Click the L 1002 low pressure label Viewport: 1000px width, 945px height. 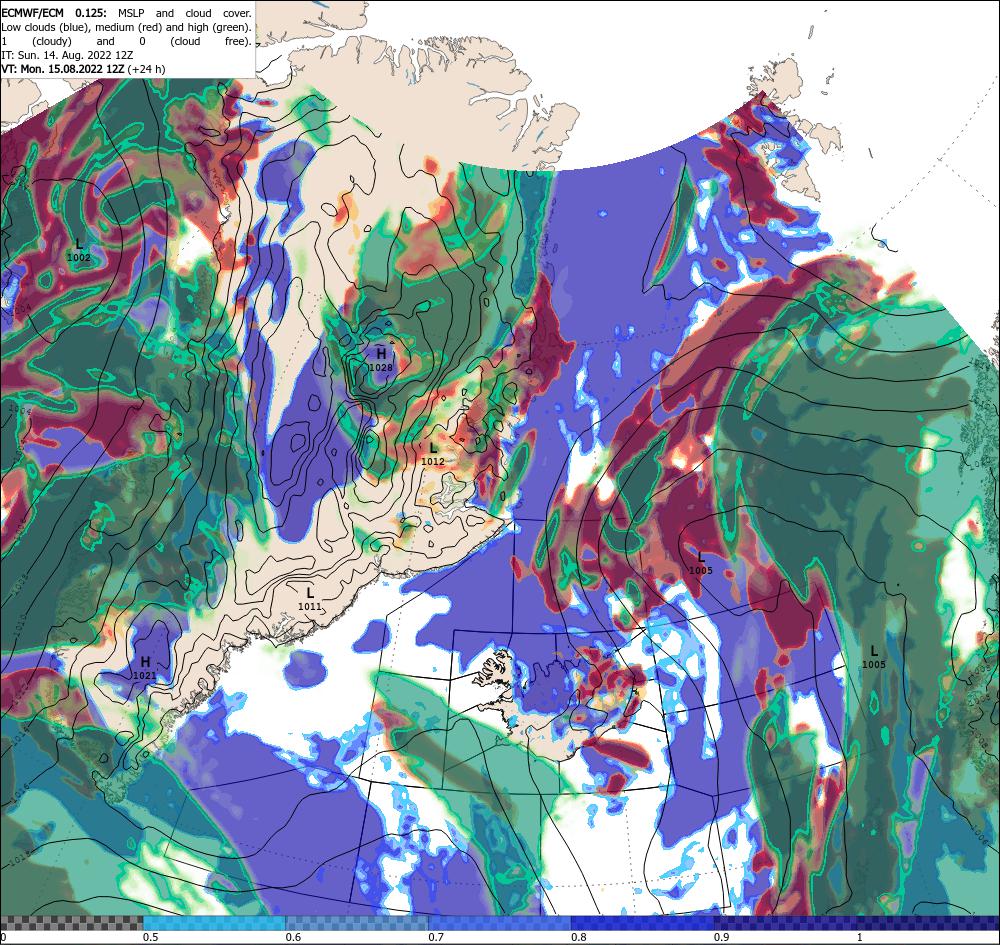coord(78,249)
